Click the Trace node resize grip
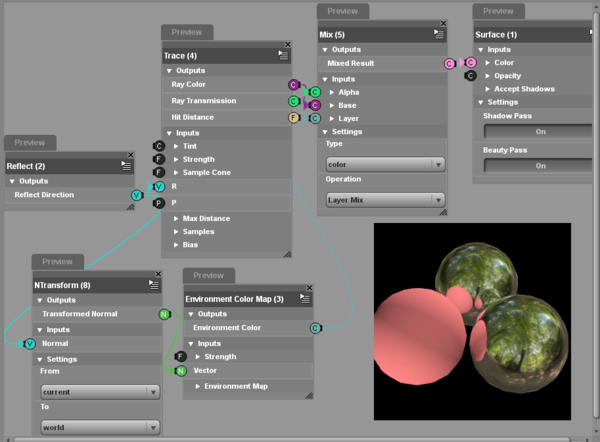Screen dimensions: 600x442 tap(287, 254)
